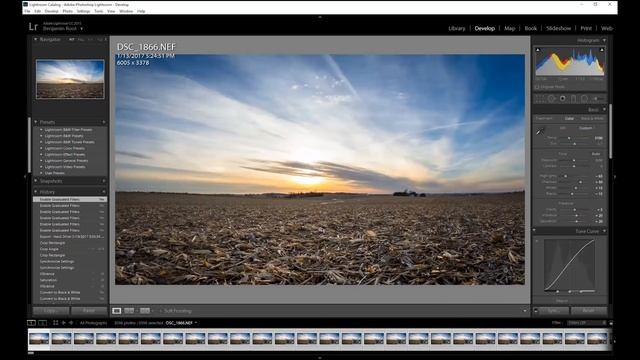Click the Loupe view icon in toolbar
Image resolution: width=640 pixels, height=360 pixels.
point(117,311)
